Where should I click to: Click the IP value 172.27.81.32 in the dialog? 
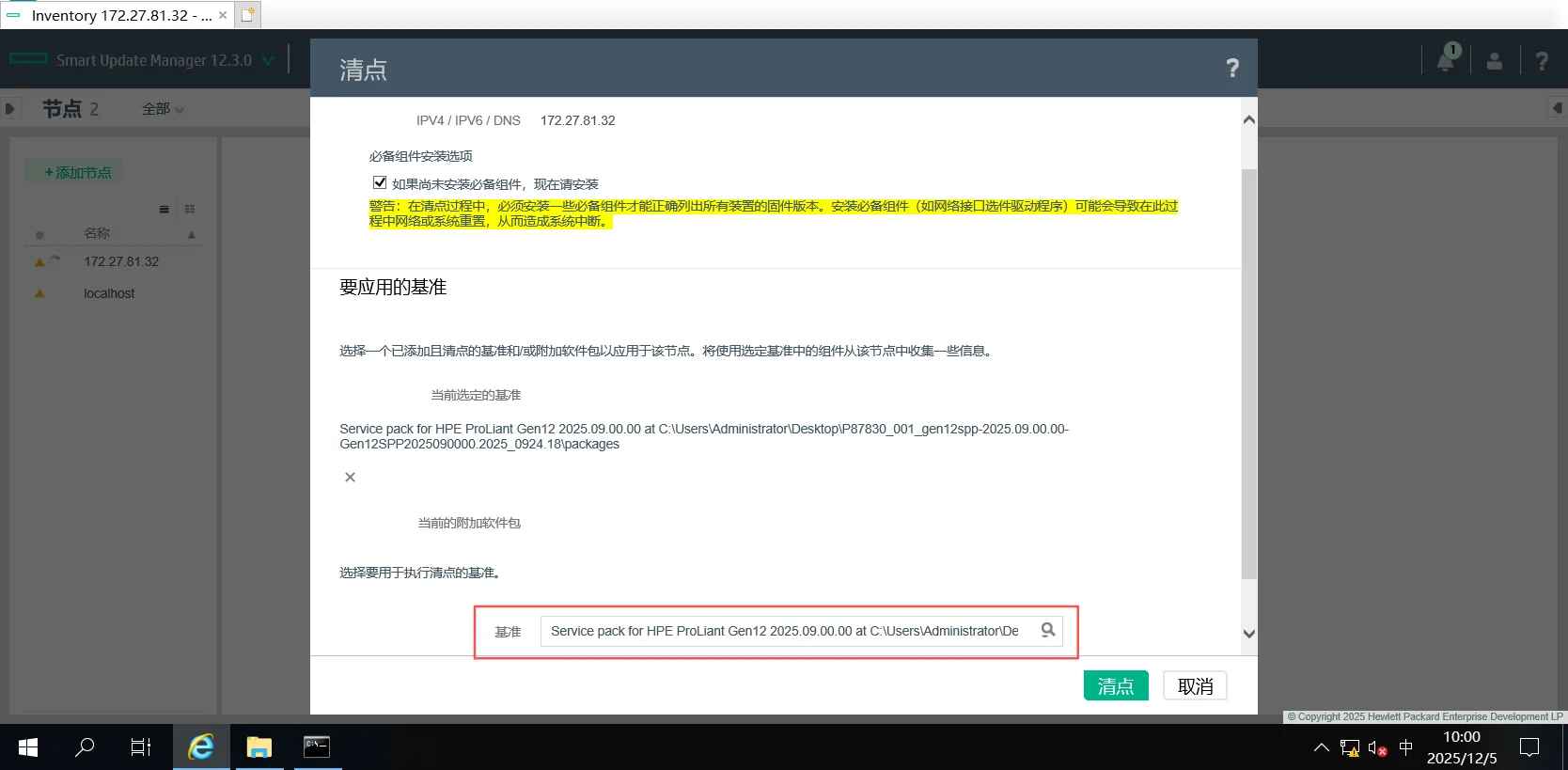[577, 120]
